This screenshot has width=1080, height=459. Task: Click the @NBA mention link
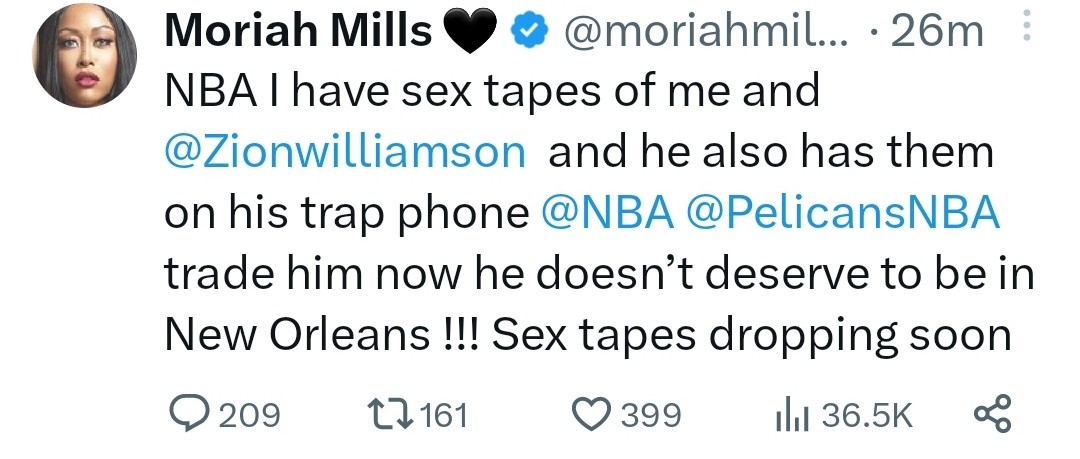(x=606, y=214)
